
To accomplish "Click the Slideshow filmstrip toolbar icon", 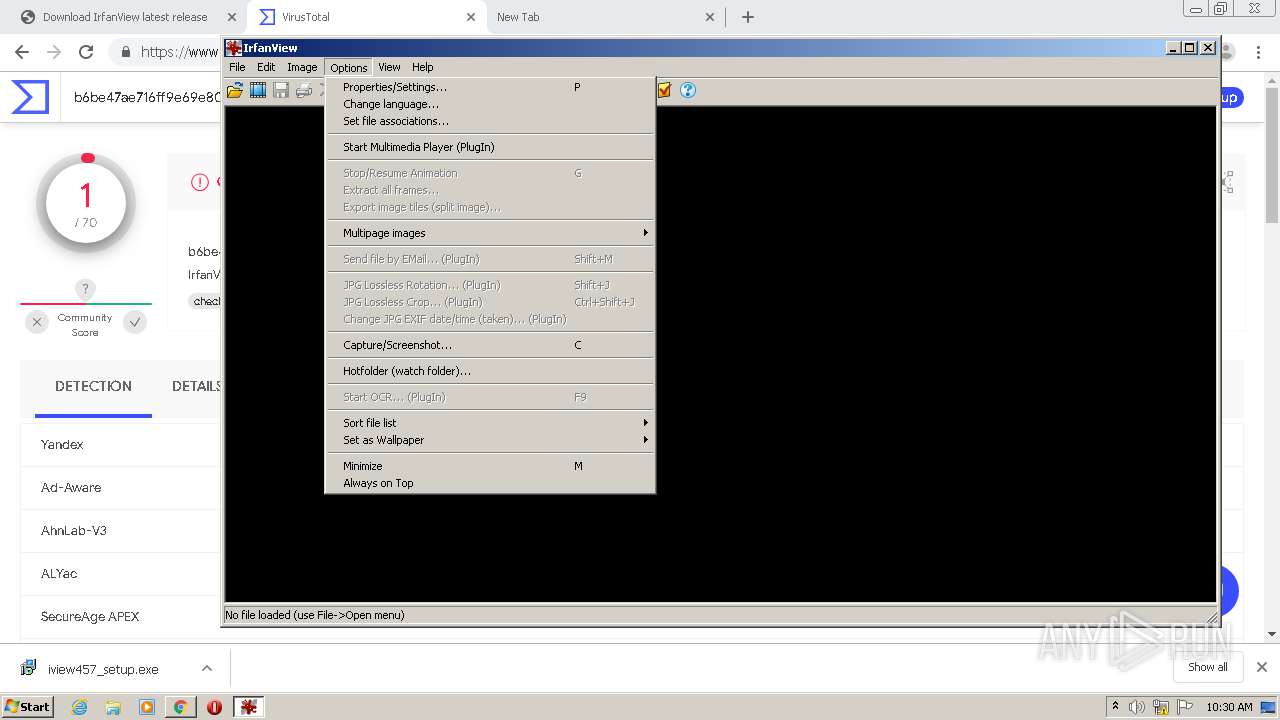I will [x=258, y=90].
